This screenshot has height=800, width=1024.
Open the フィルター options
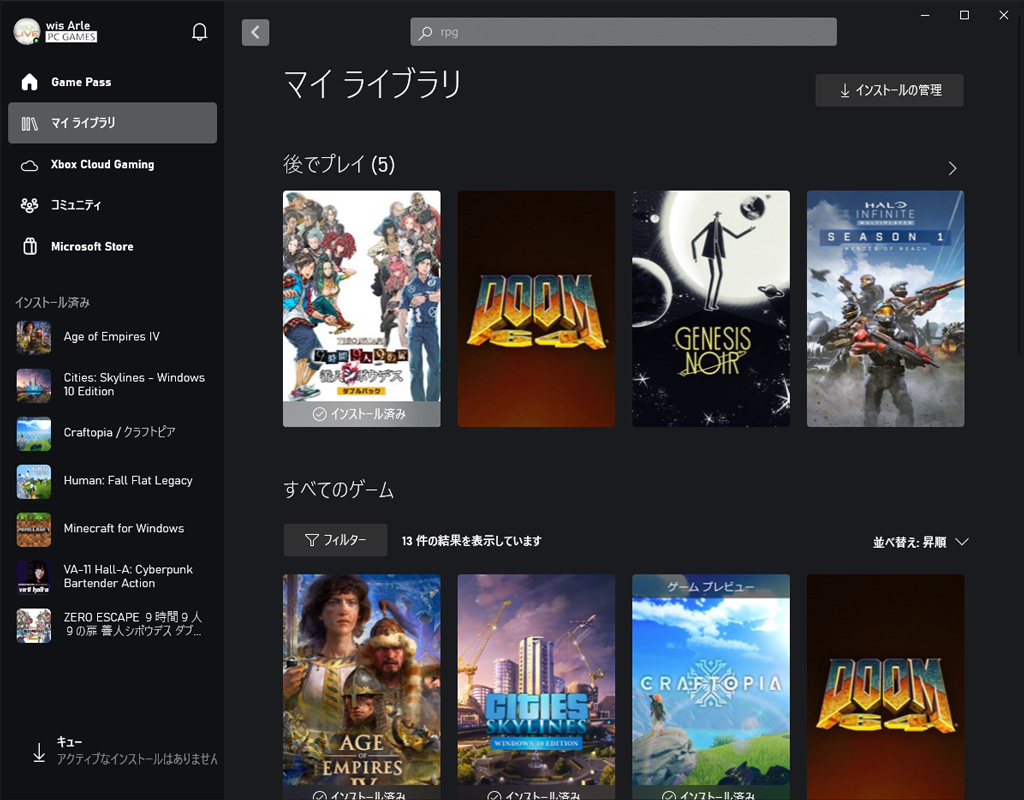click(x=335, y=539)
